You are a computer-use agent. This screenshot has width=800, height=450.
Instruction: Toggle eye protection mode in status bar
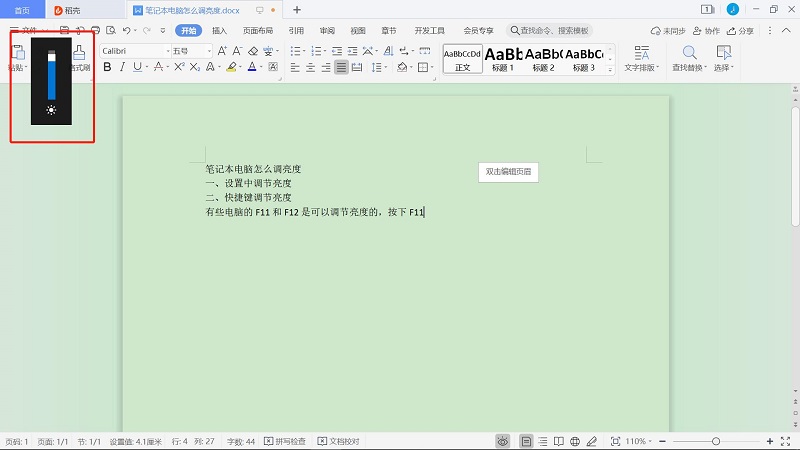click(502, 441)
